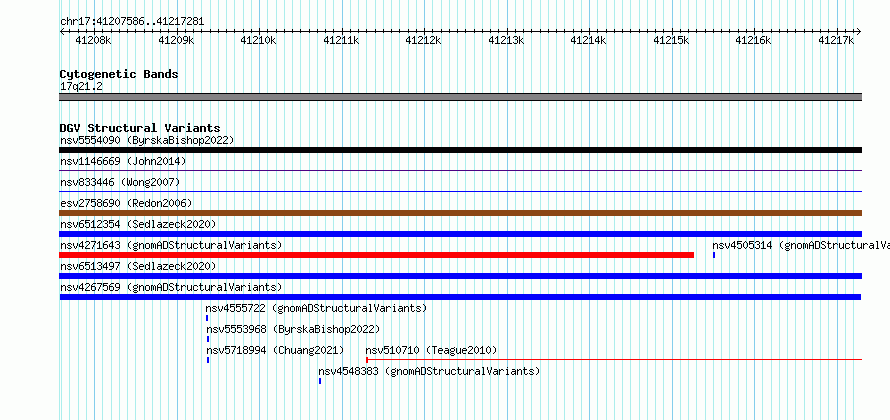
Task: Click the small blue nsv4555722 marker
Action: pos(207,318)
